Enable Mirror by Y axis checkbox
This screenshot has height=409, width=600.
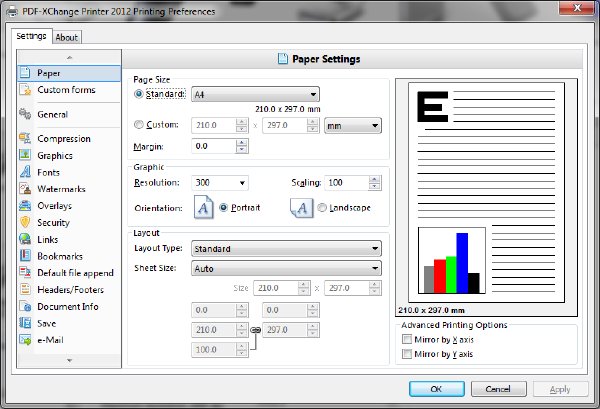pos(407,354)
